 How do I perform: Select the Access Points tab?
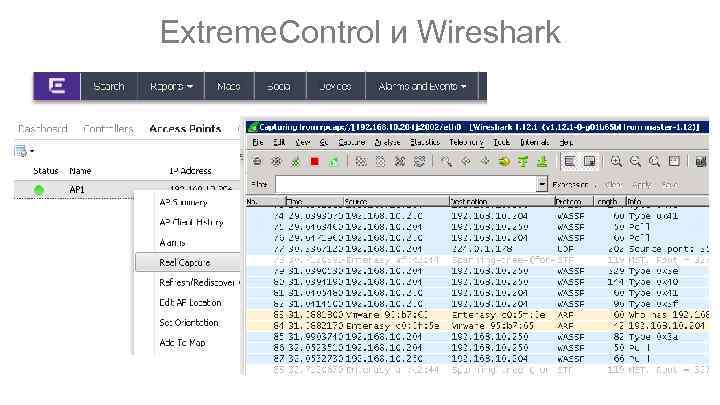tap(185, 129)
